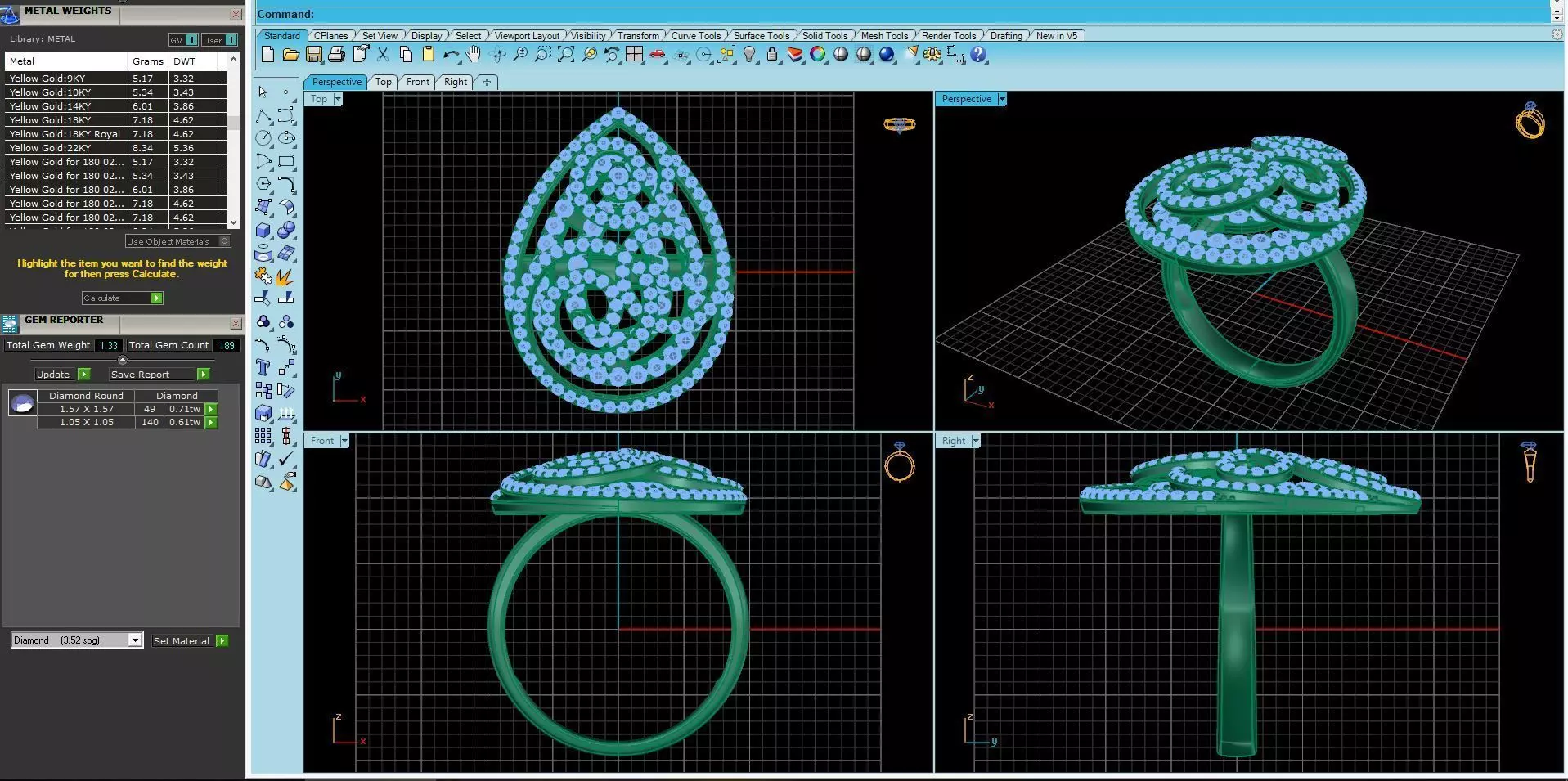Expand the 1.57 X 1.57 diamond row arrow
The image size is (1568, 781).
[211, 409]
